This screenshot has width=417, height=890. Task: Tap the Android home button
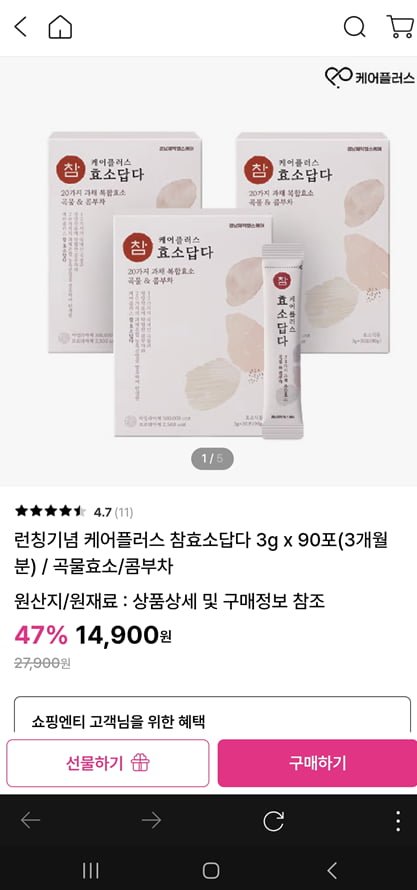(211, 870)
